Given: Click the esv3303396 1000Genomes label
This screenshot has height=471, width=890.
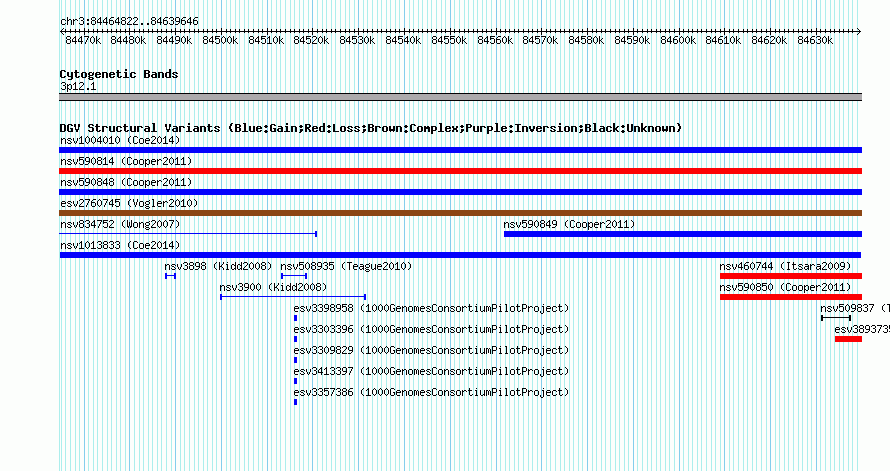Looking at the screenshot, I should pos(431,329).
